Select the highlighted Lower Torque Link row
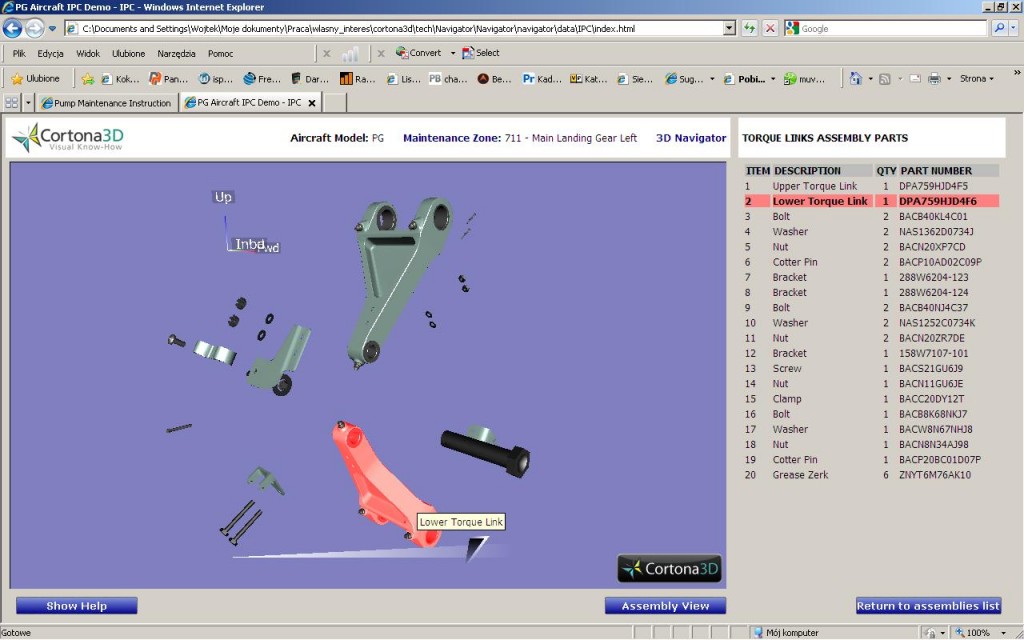The image size is (1024, 640). click(872, 201)
